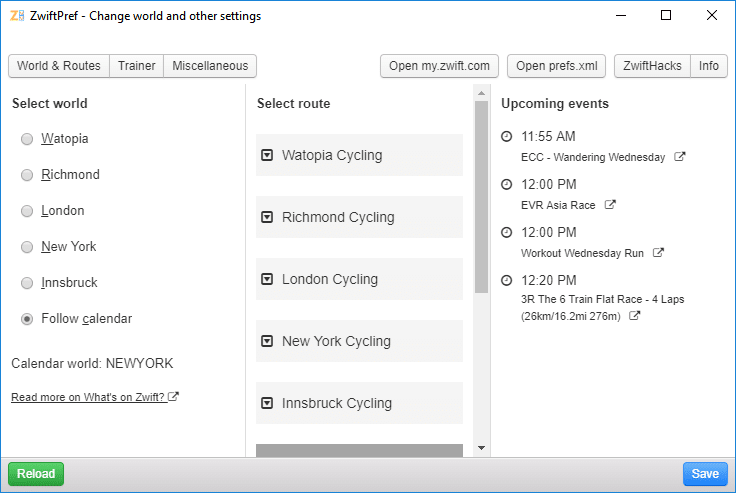Click the green Reload button

tap(36, 474)
